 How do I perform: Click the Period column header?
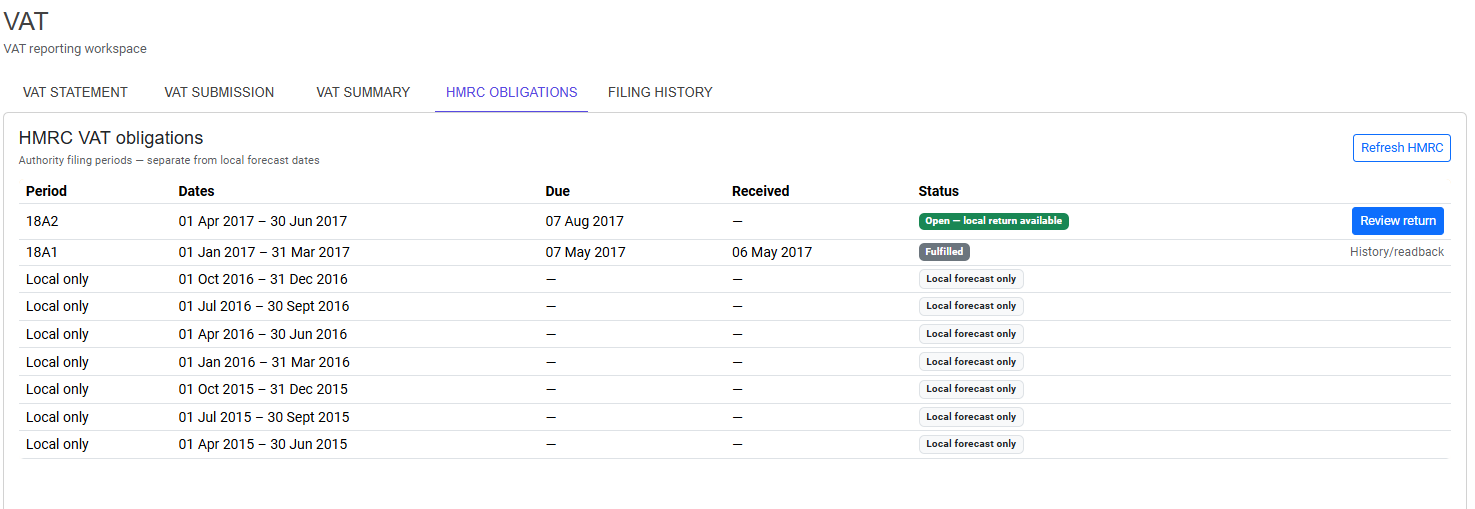[46, 191]
